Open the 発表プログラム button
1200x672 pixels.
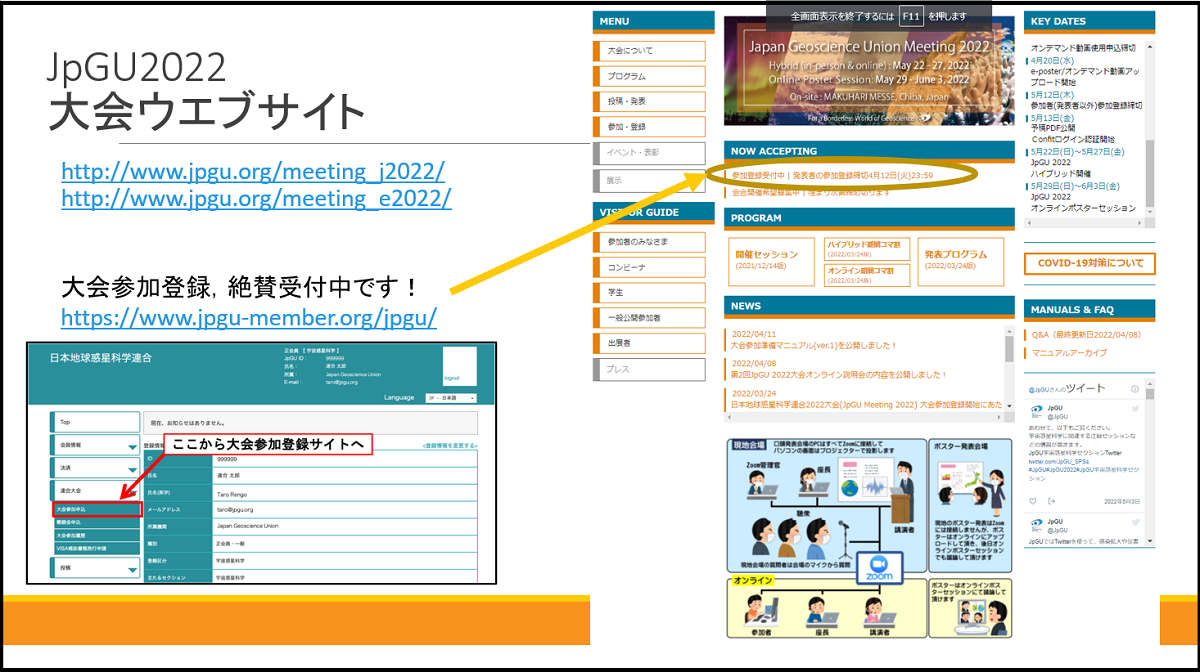(x=962, y=260)
